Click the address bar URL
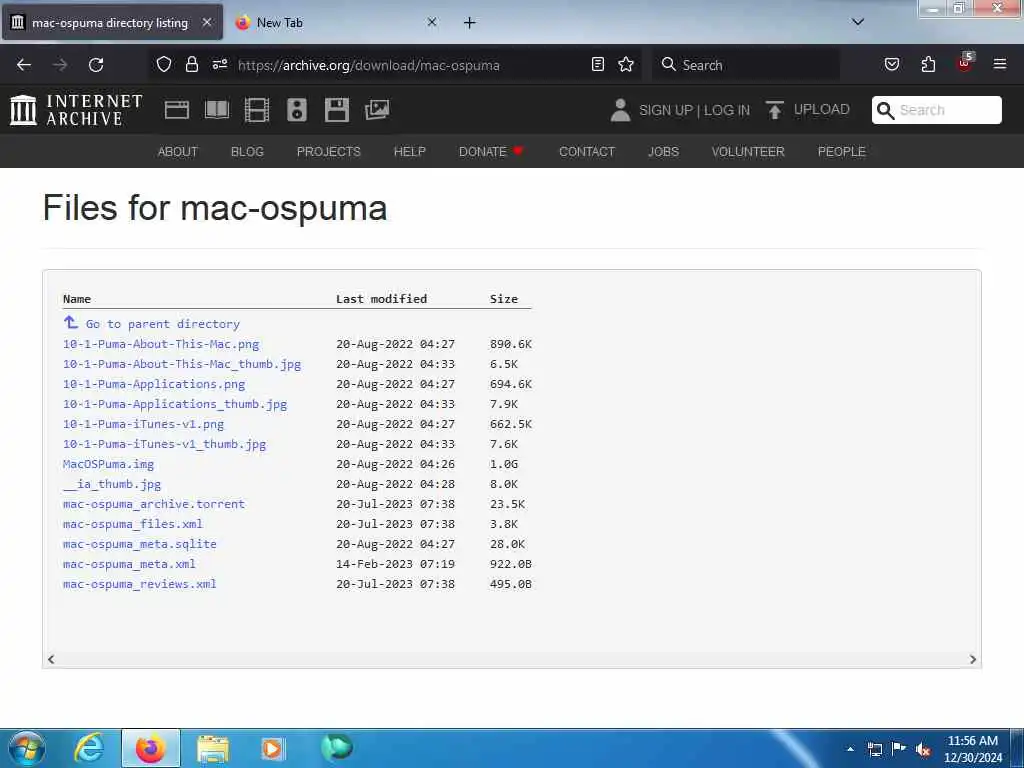The height and width of the screenshot is (768, 1024). coord(368,65)
